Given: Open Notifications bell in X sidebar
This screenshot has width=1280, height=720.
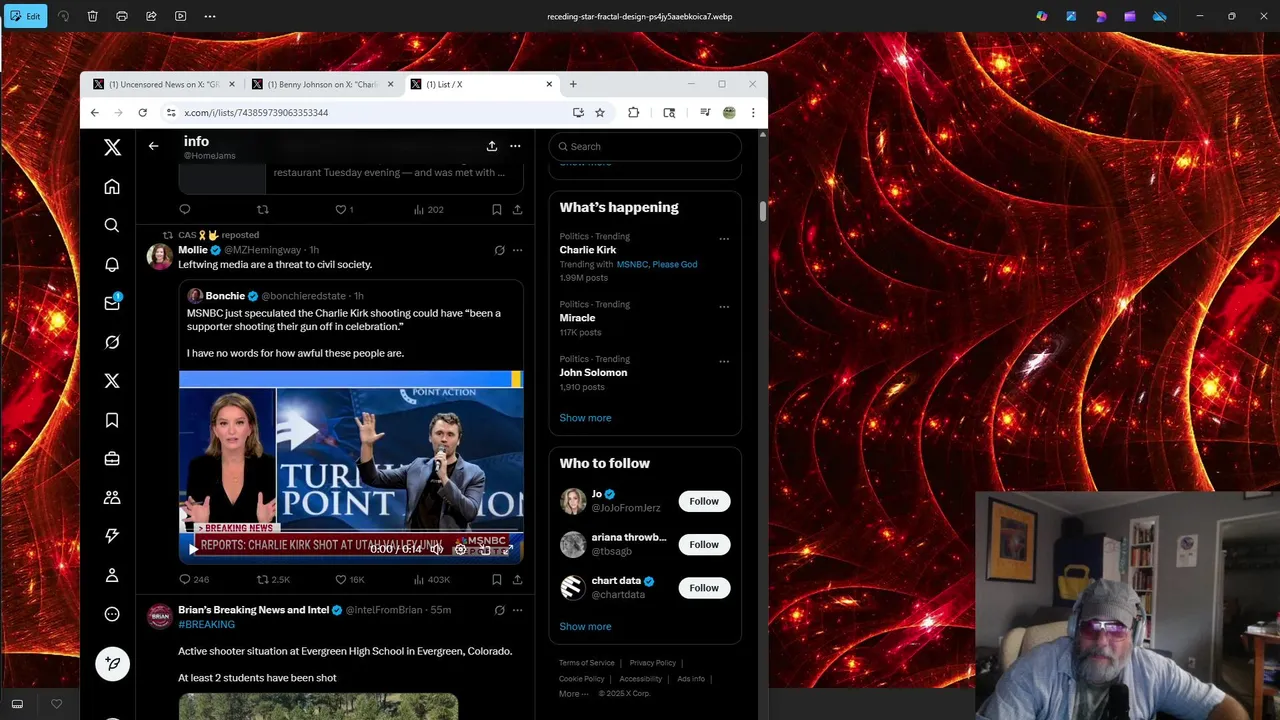Looking at the screenshot, I should 112,264.
